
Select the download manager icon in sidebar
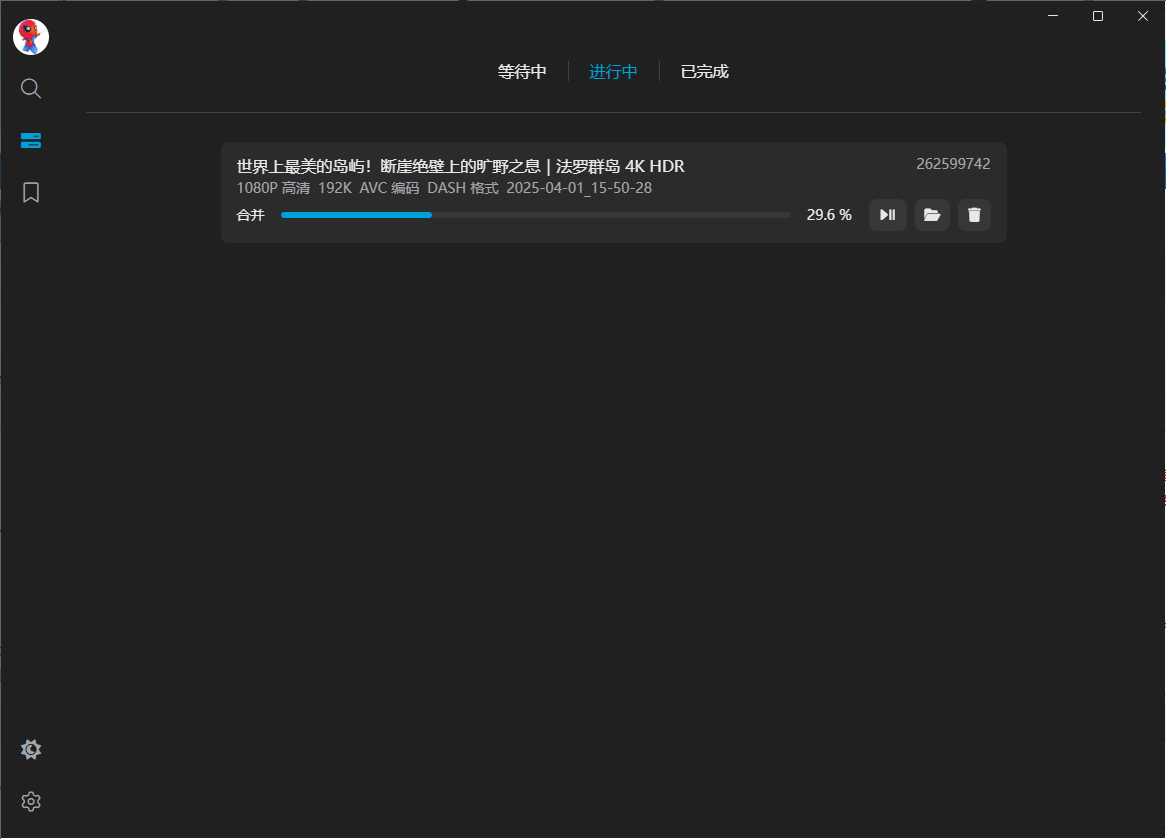[x=30, y=140]
